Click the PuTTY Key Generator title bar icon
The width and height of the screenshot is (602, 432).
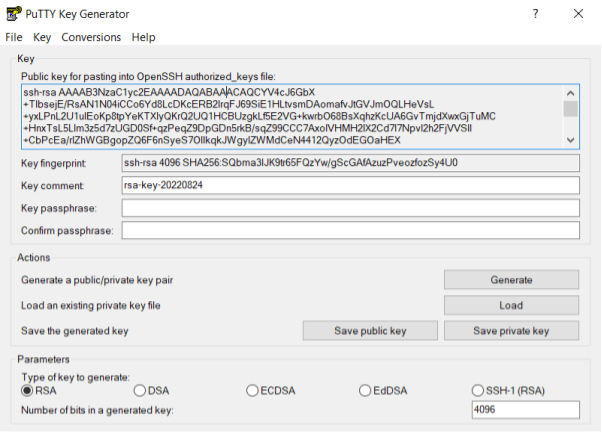click(x=11, y=14)
